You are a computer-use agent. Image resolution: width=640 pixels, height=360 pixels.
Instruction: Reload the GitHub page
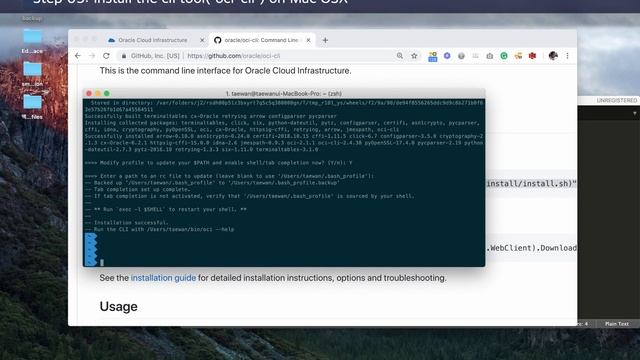click(x=106, y=56)
